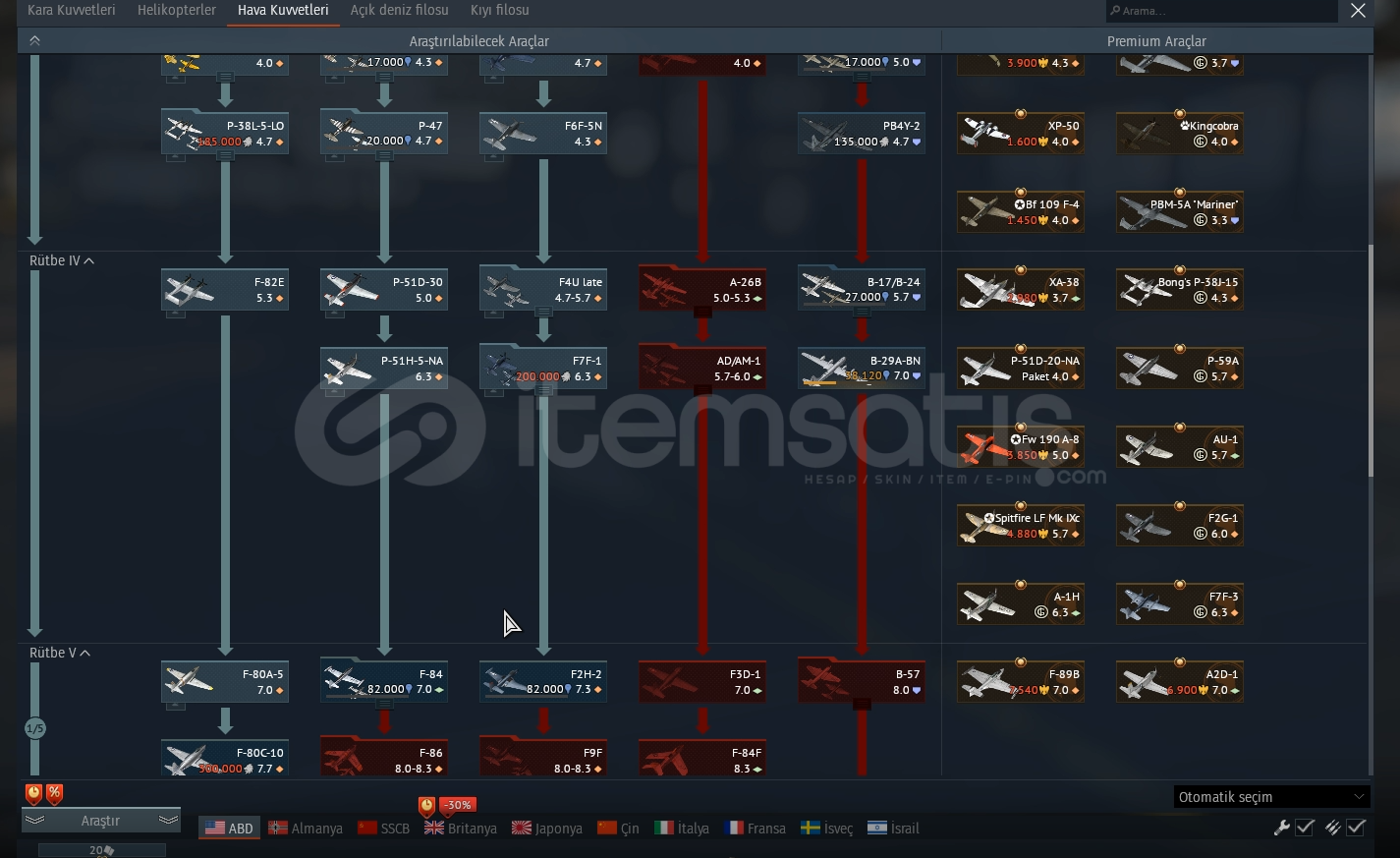Select the F-84 jet

(384, 682)
